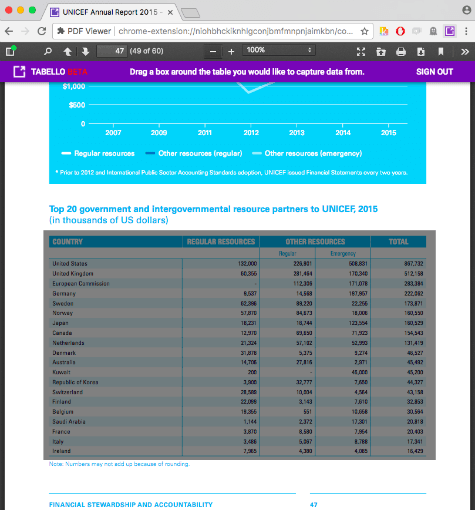Click the TOTAL column header
This screenshot has height=510, width=475.
point(398,242)
